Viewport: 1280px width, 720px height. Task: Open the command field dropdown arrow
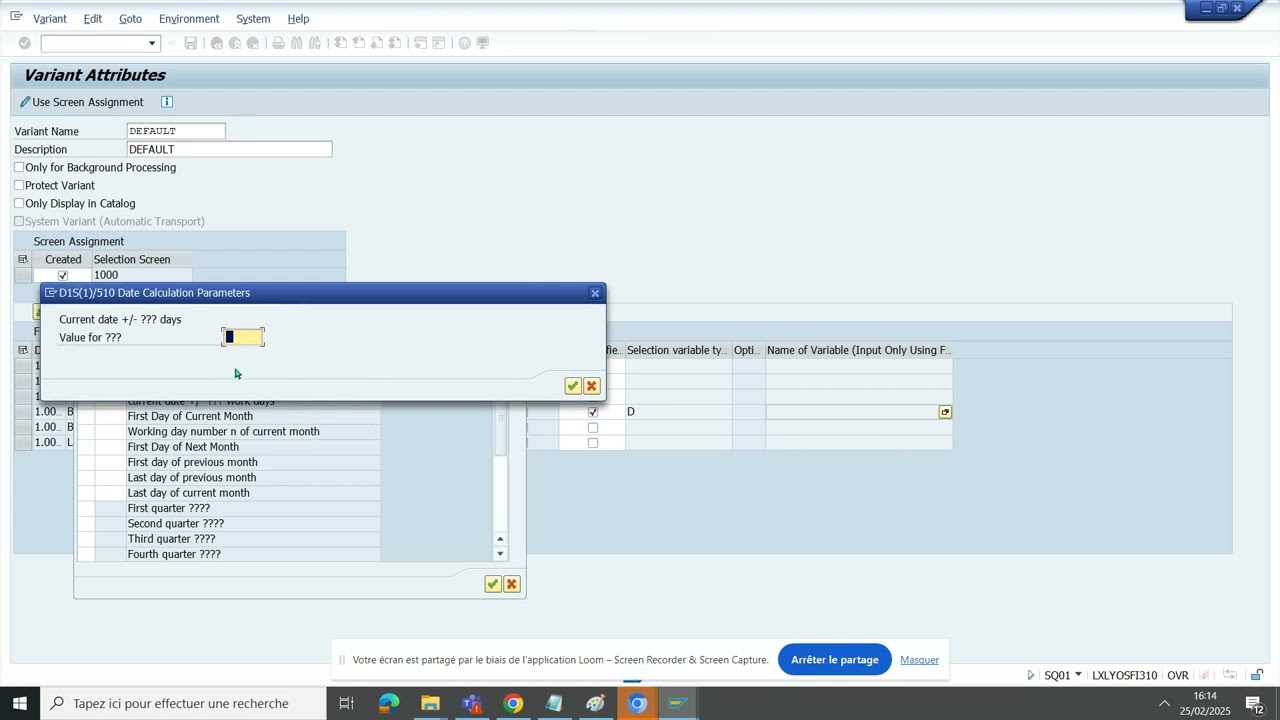[x=152, y=43]
